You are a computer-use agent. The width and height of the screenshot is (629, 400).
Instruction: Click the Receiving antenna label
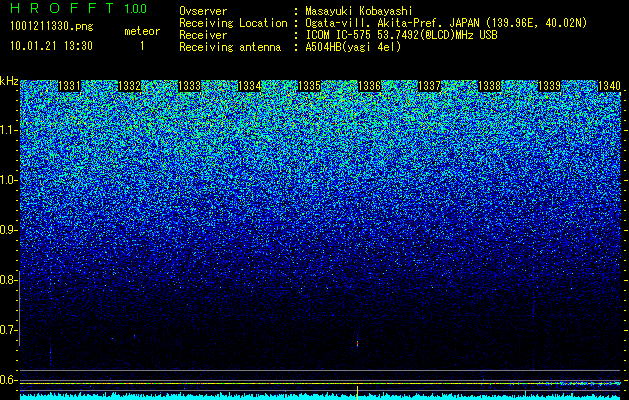coord(230,47)
